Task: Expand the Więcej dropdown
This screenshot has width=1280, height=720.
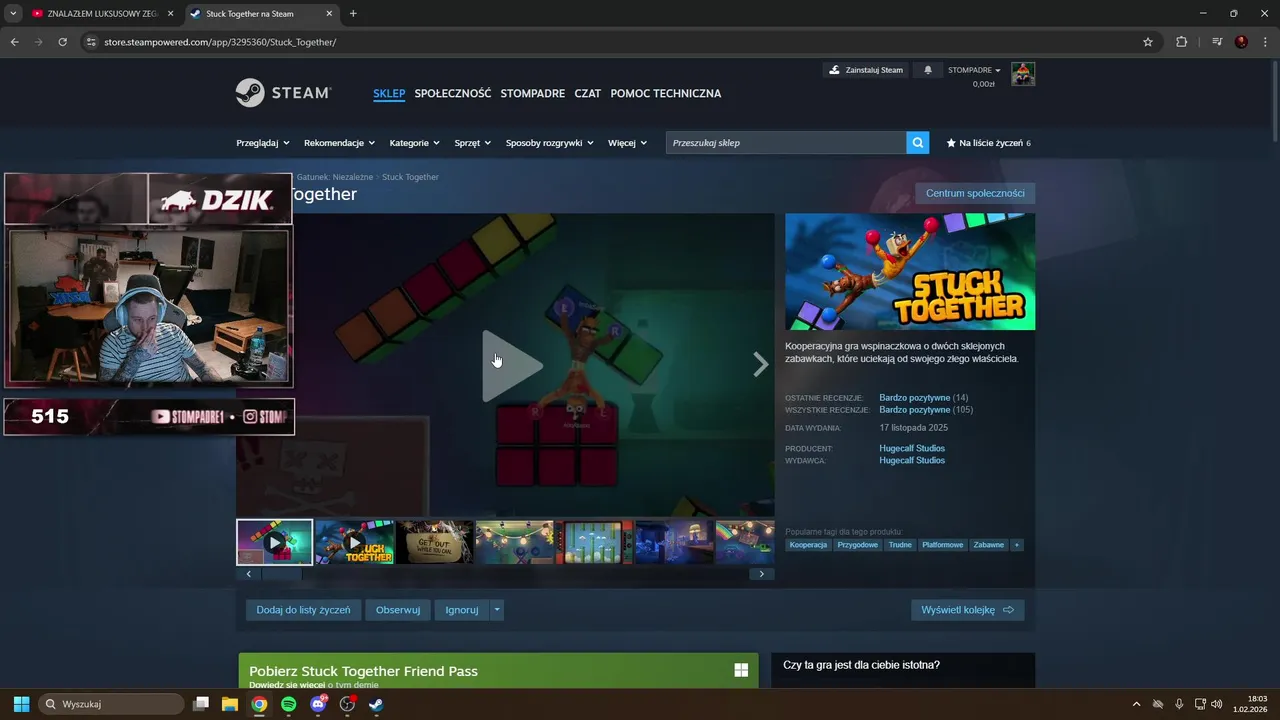Action: [628, 143]
